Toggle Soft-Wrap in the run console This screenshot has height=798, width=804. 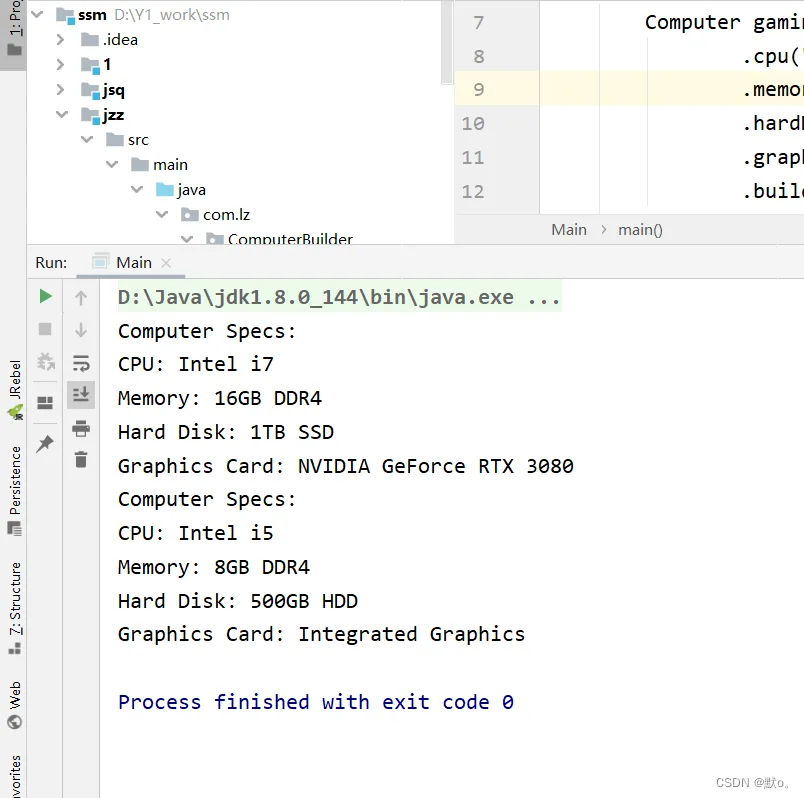tap(81, 363)
